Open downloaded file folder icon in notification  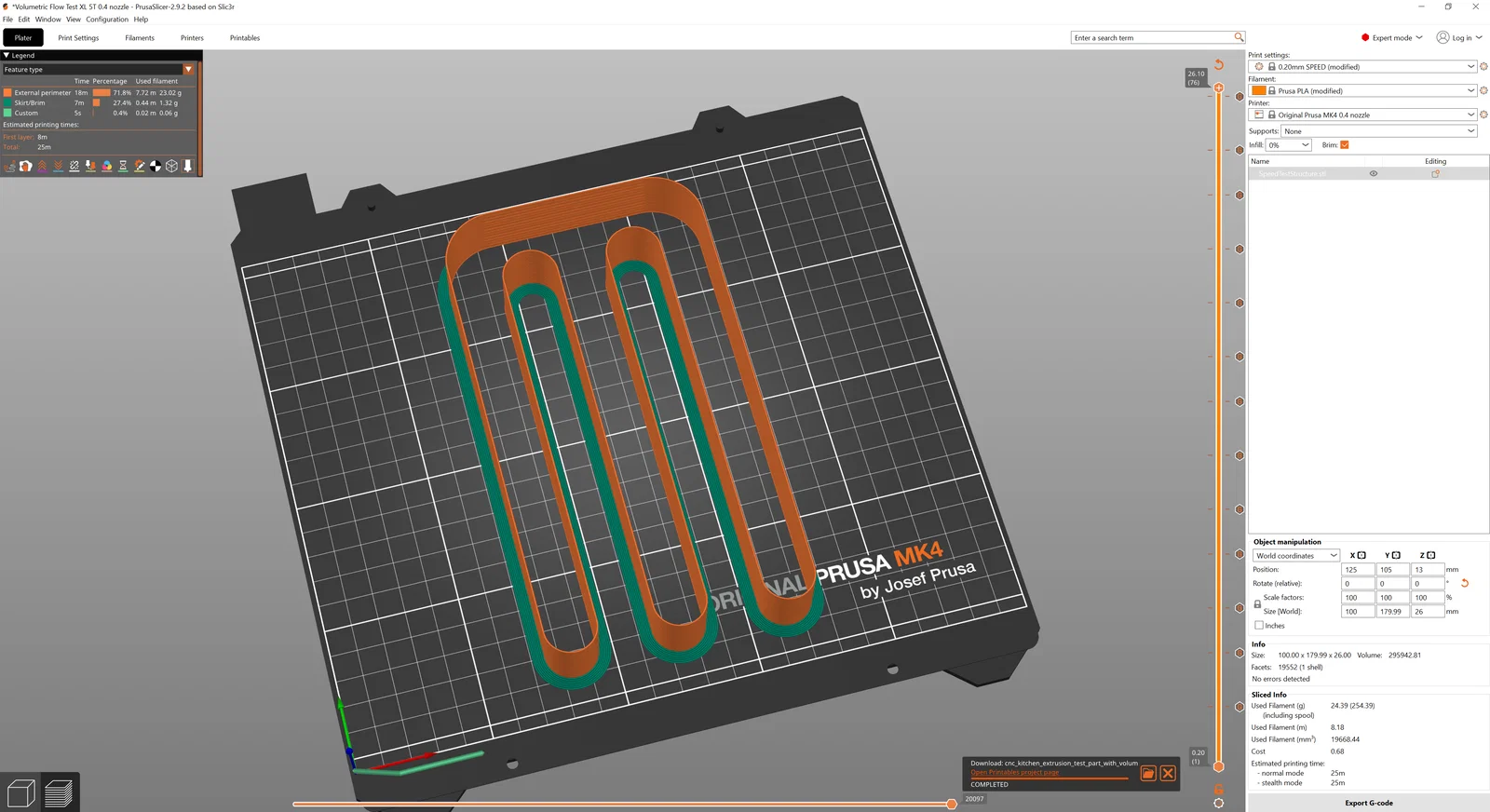[x=1148, y=773]
